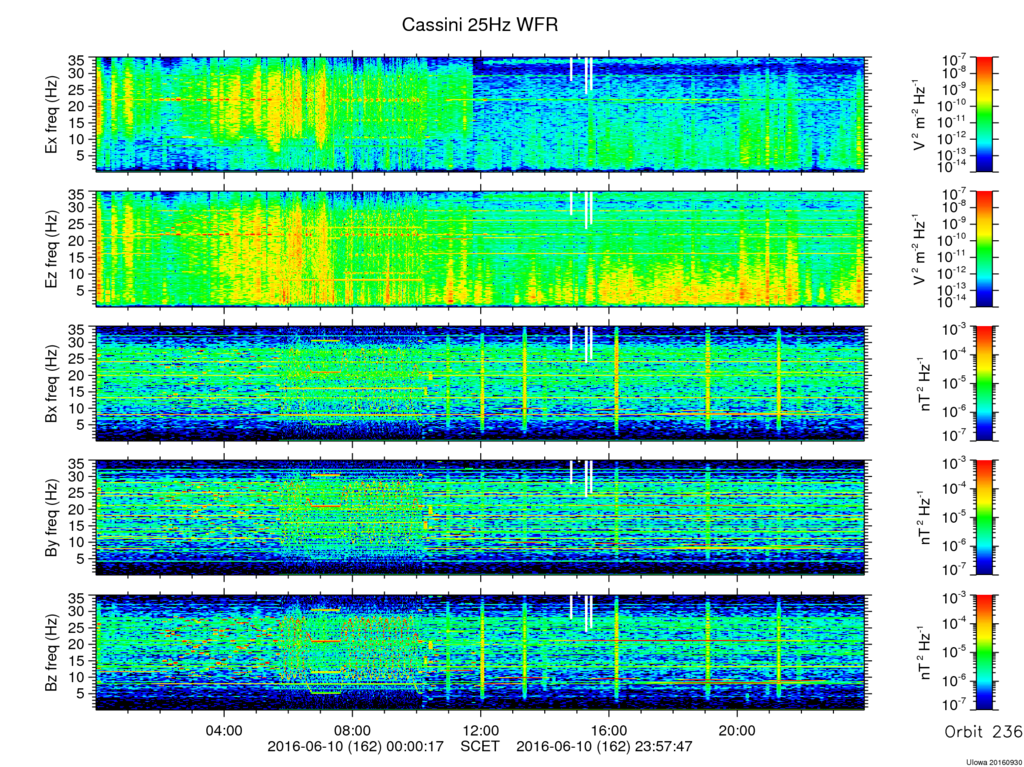Click the "Cassini 25Hz WFR" title

pos(480,25)
